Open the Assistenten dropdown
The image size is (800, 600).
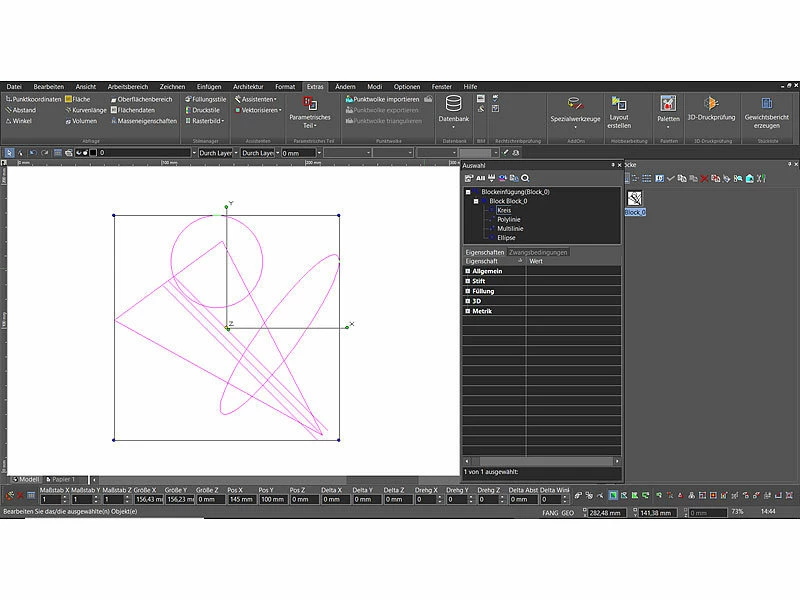point(260,99)
